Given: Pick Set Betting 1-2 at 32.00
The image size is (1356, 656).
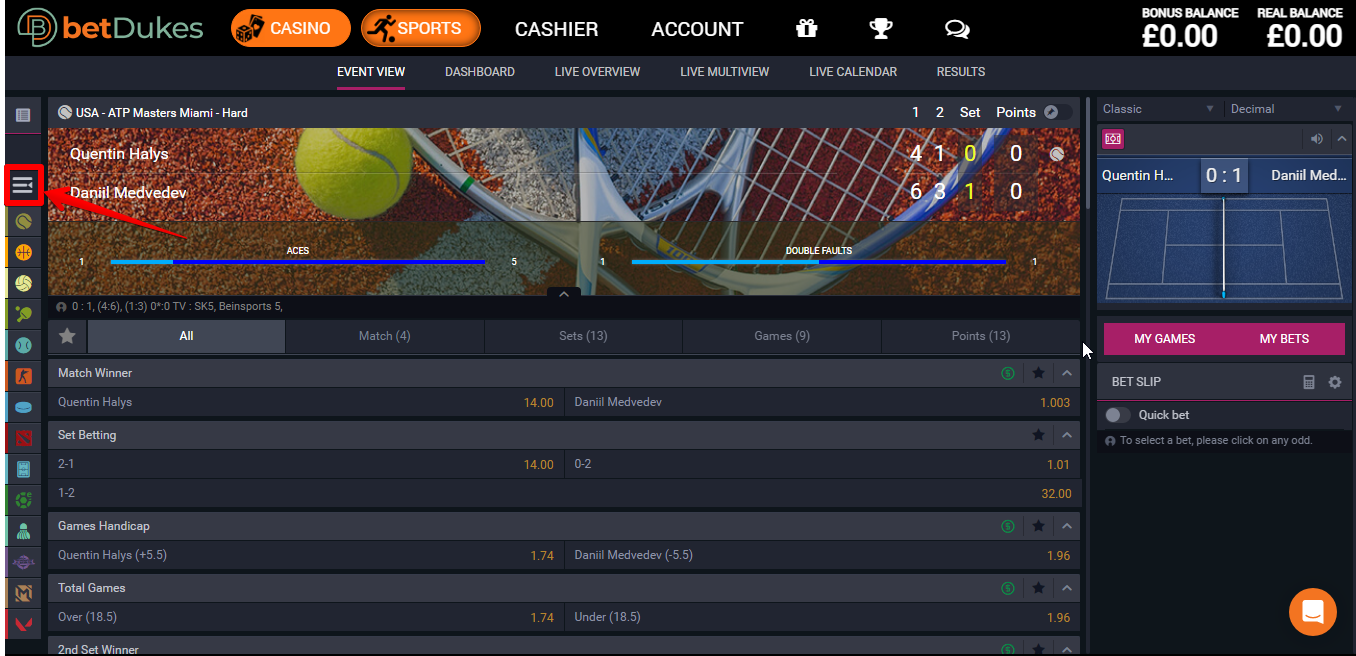Looking at the screenshot, I should [x=564, y=493].
